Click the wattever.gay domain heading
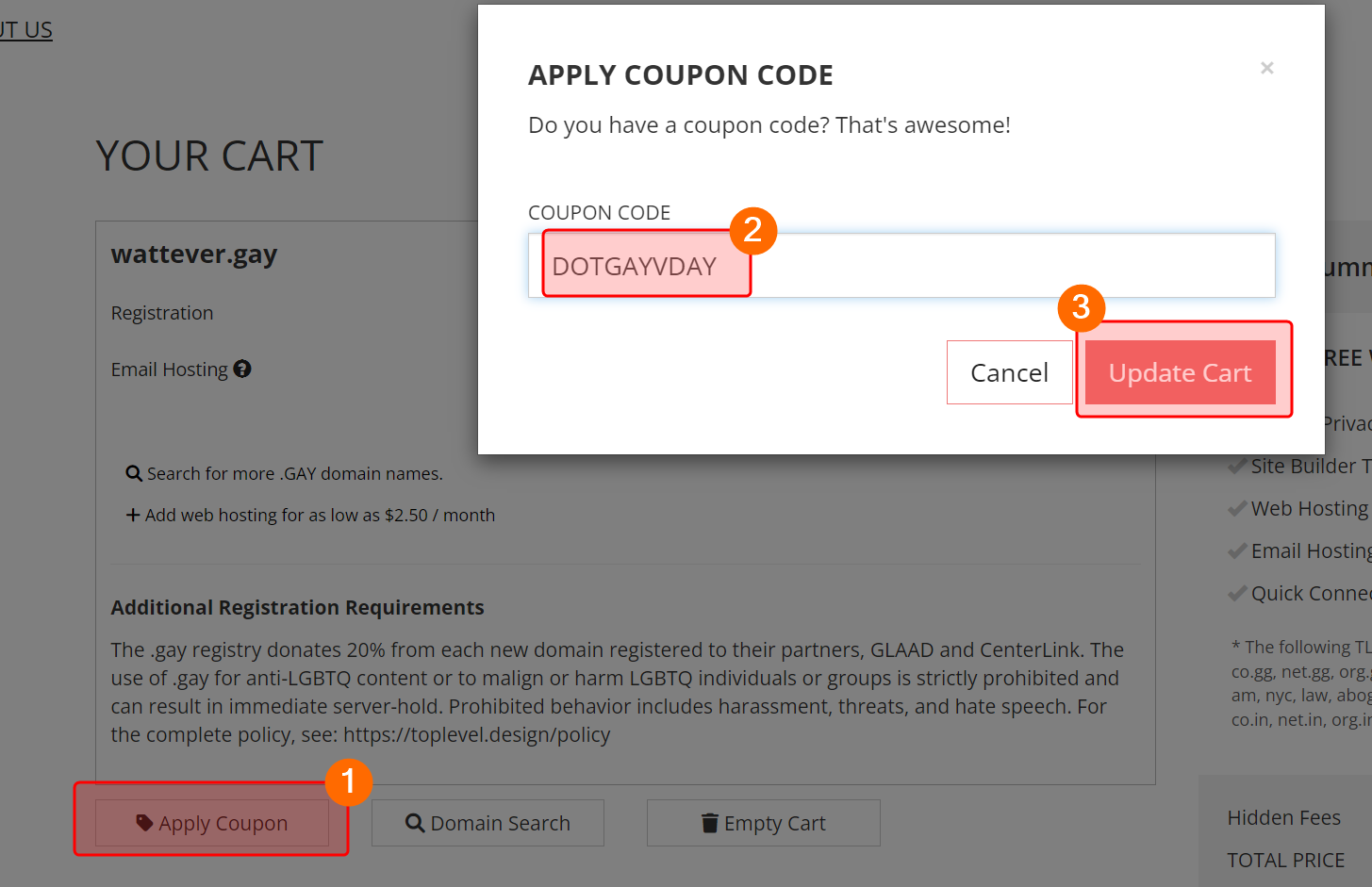Image resolution: width=1372 pixels, height=887 pixels. (x=194, y=255)
